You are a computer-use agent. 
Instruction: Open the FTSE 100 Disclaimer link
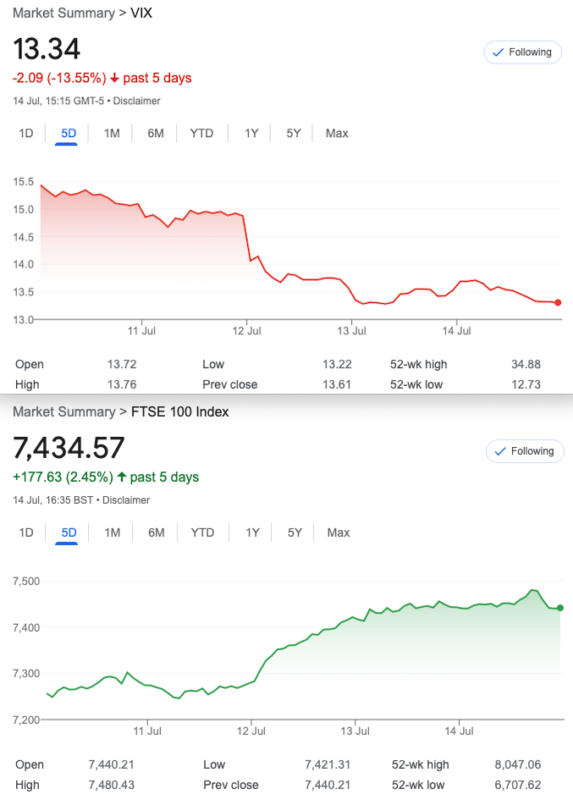126,500
